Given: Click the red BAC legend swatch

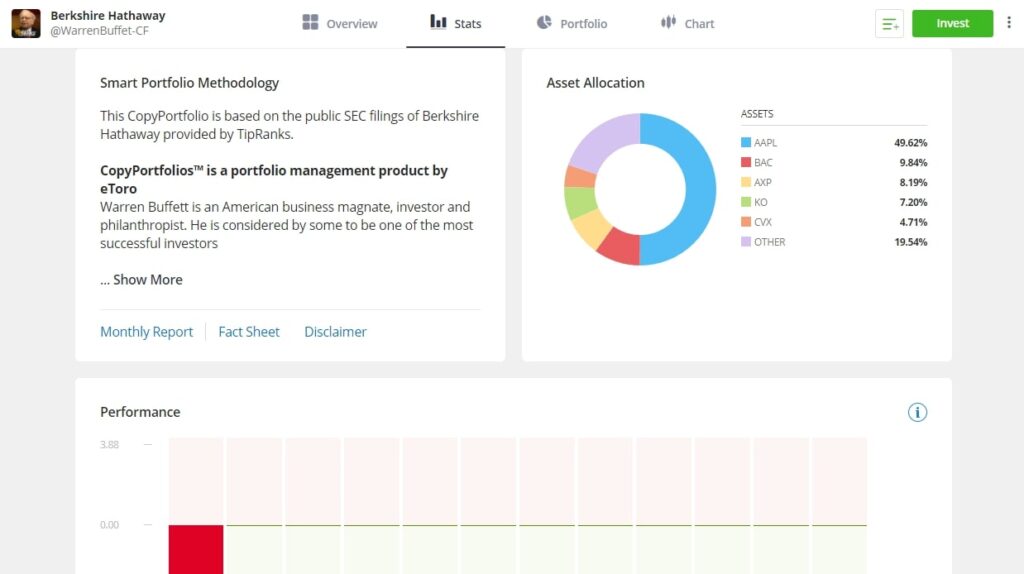Looking at the screenshot, I should pos(746,163).
